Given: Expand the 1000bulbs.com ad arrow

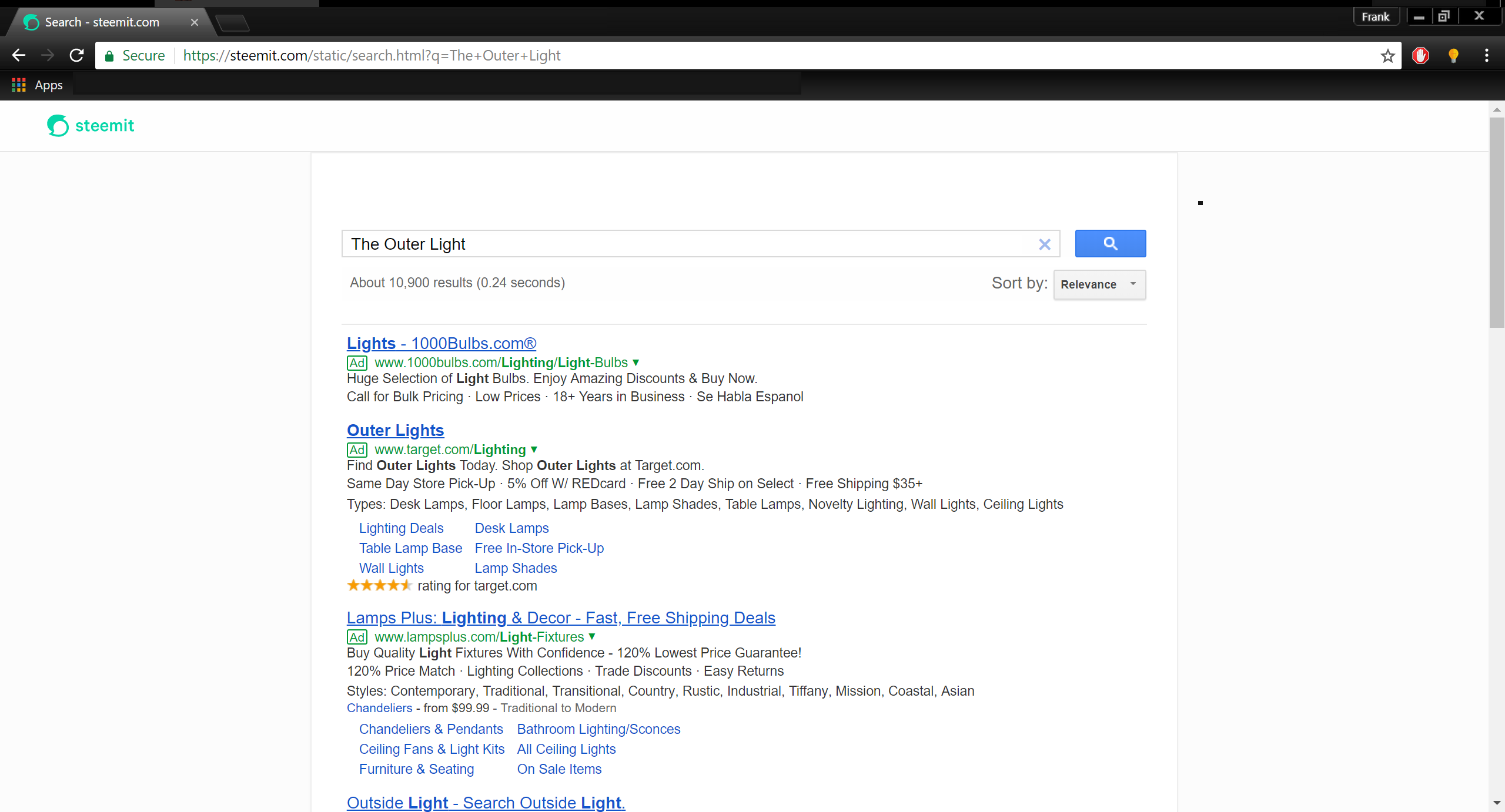Looking at the screenshot, I should click(x=636, y=363).
